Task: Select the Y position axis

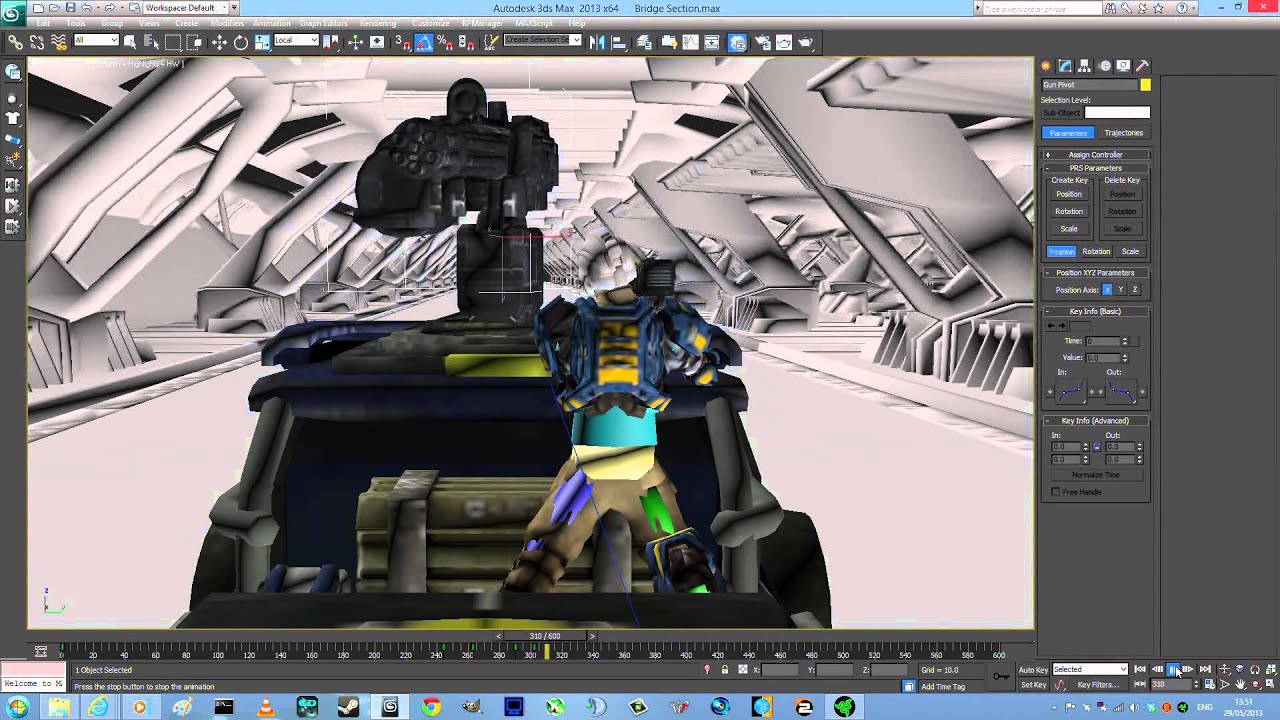Action: pos(1121,290)
